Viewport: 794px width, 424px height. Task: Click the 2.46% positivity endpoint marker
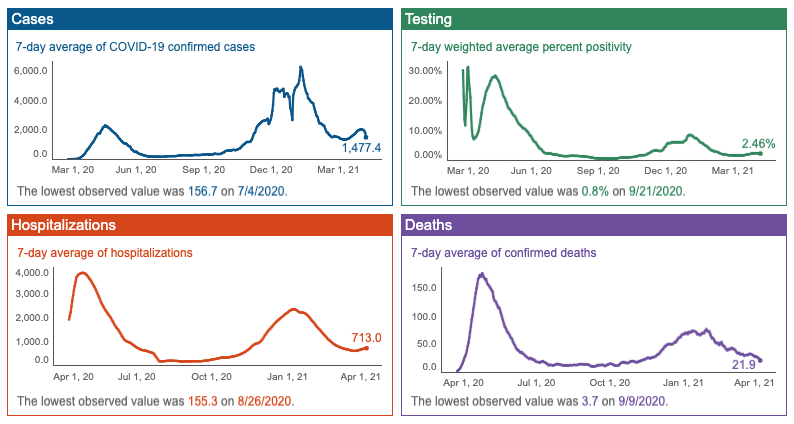pyautogui.click(x=760, y=153)
